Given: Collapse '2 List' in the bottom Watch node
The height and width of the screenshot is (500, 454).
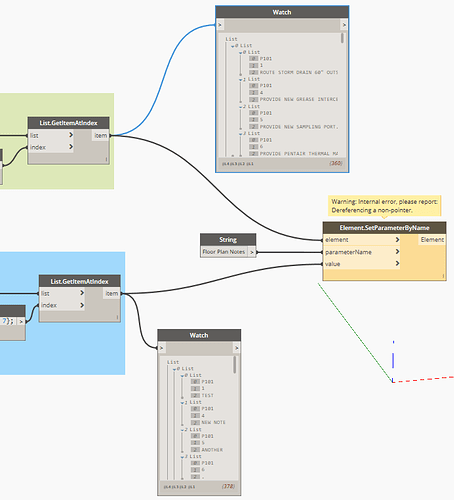Looking at the screenshot, I should tap(182, 430).
